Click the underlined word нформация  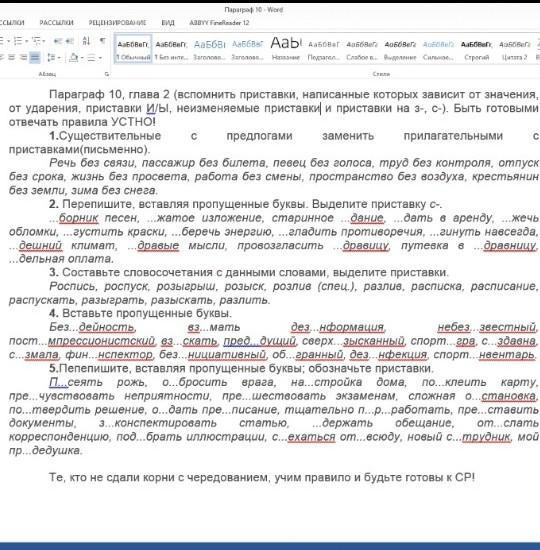point(352,327)
